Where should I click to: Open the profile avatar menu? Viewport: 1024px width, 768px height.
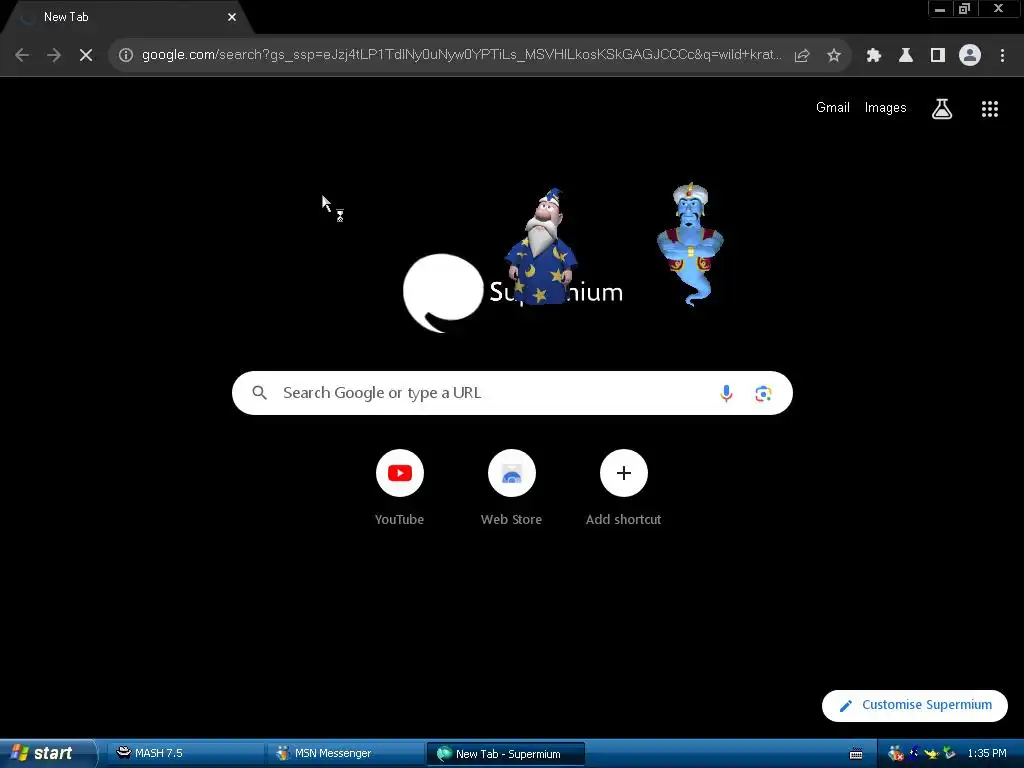970,56
